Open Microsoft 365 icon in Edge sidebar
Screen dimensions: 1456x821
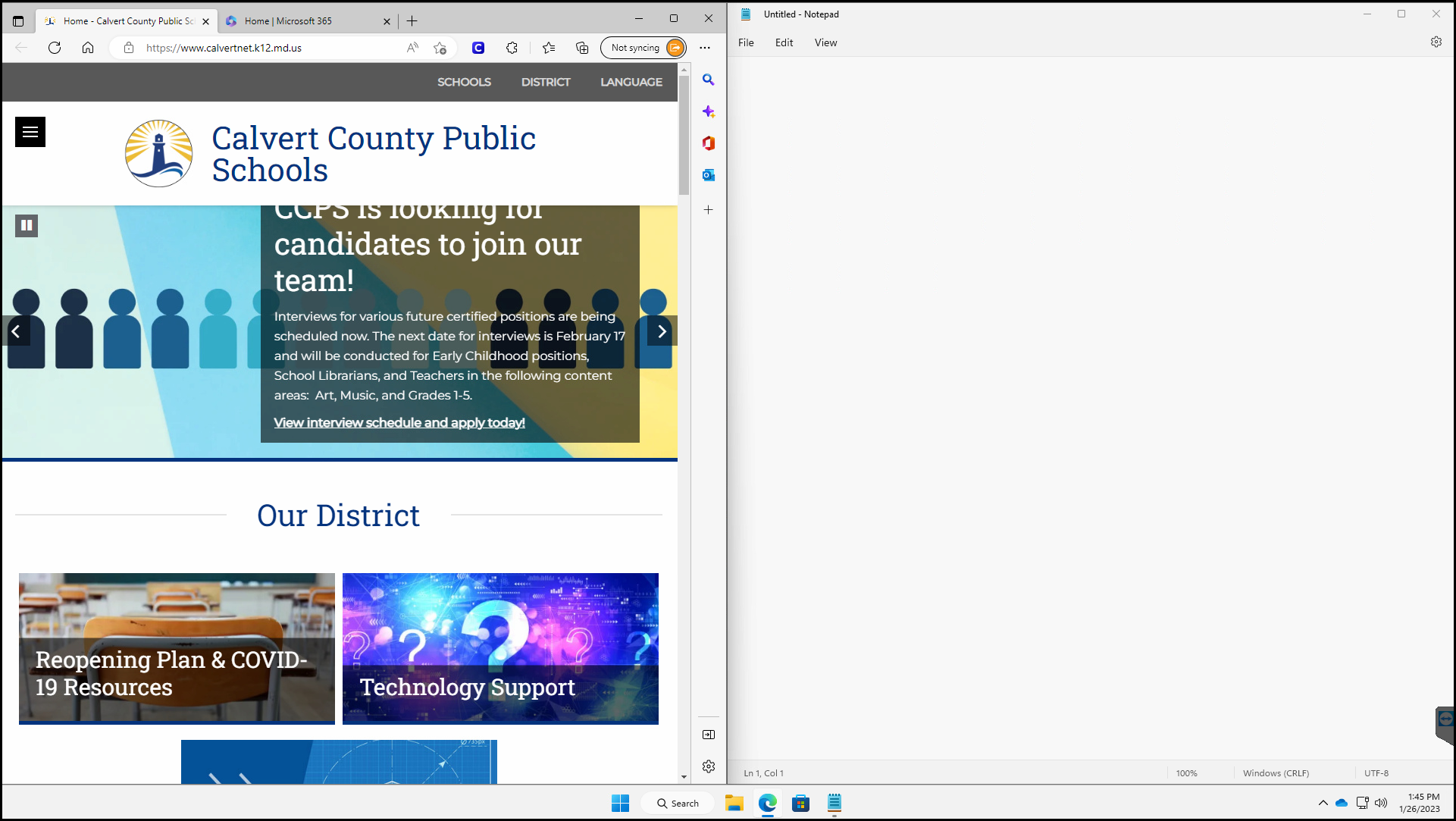tap(709, 143)
